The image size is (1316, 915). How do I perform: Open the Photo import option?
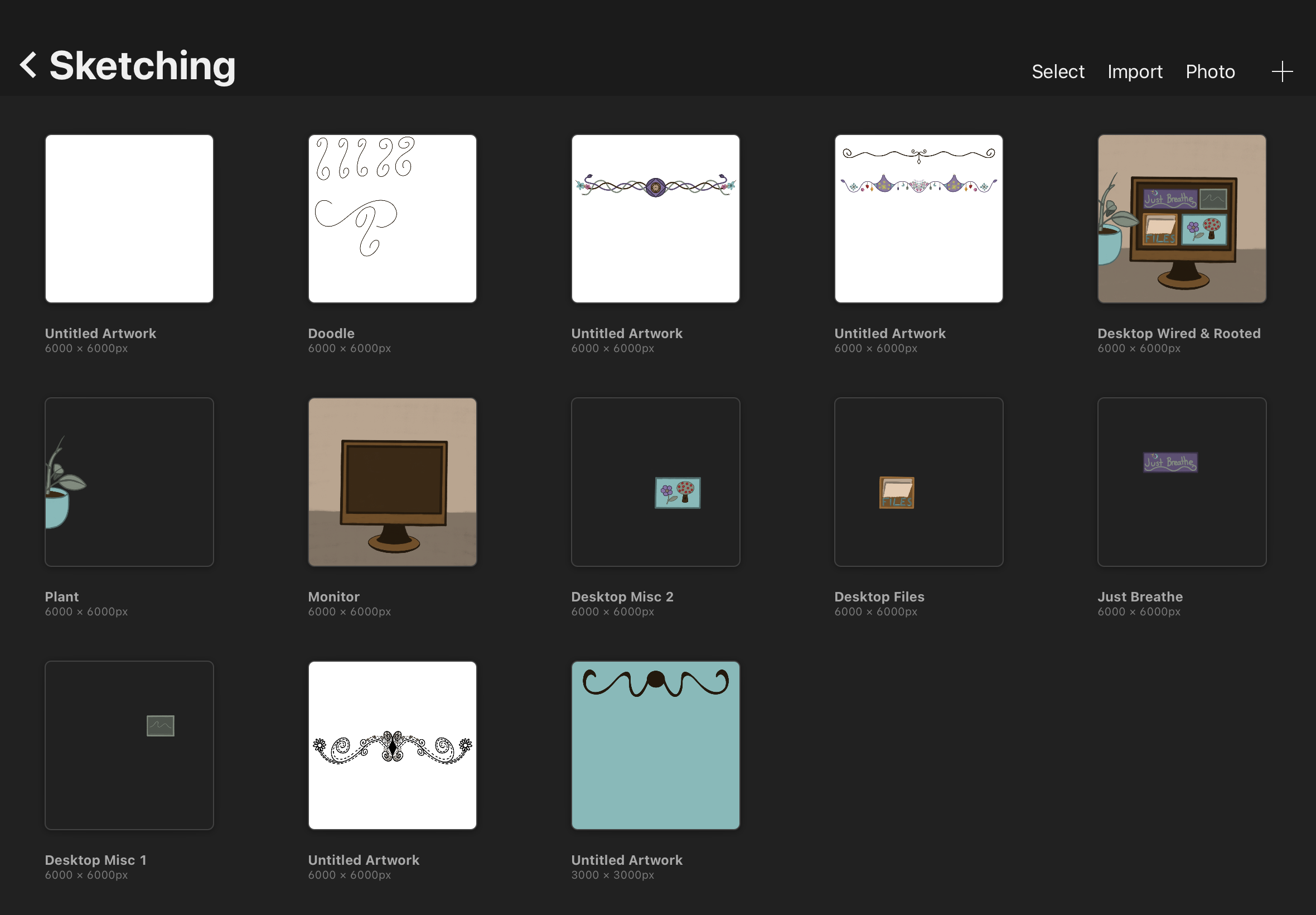[1209, 71]
